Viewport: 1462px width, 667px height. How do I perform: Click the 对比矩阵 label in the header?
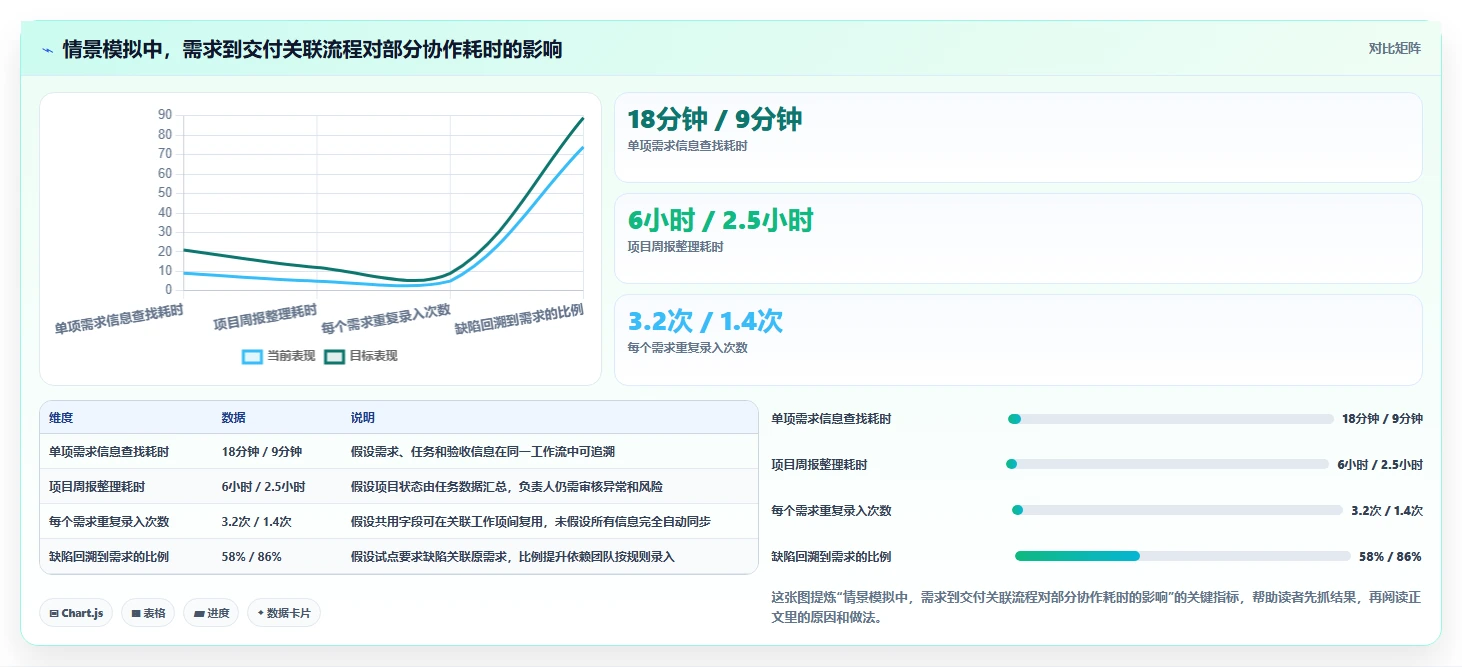1394,48
